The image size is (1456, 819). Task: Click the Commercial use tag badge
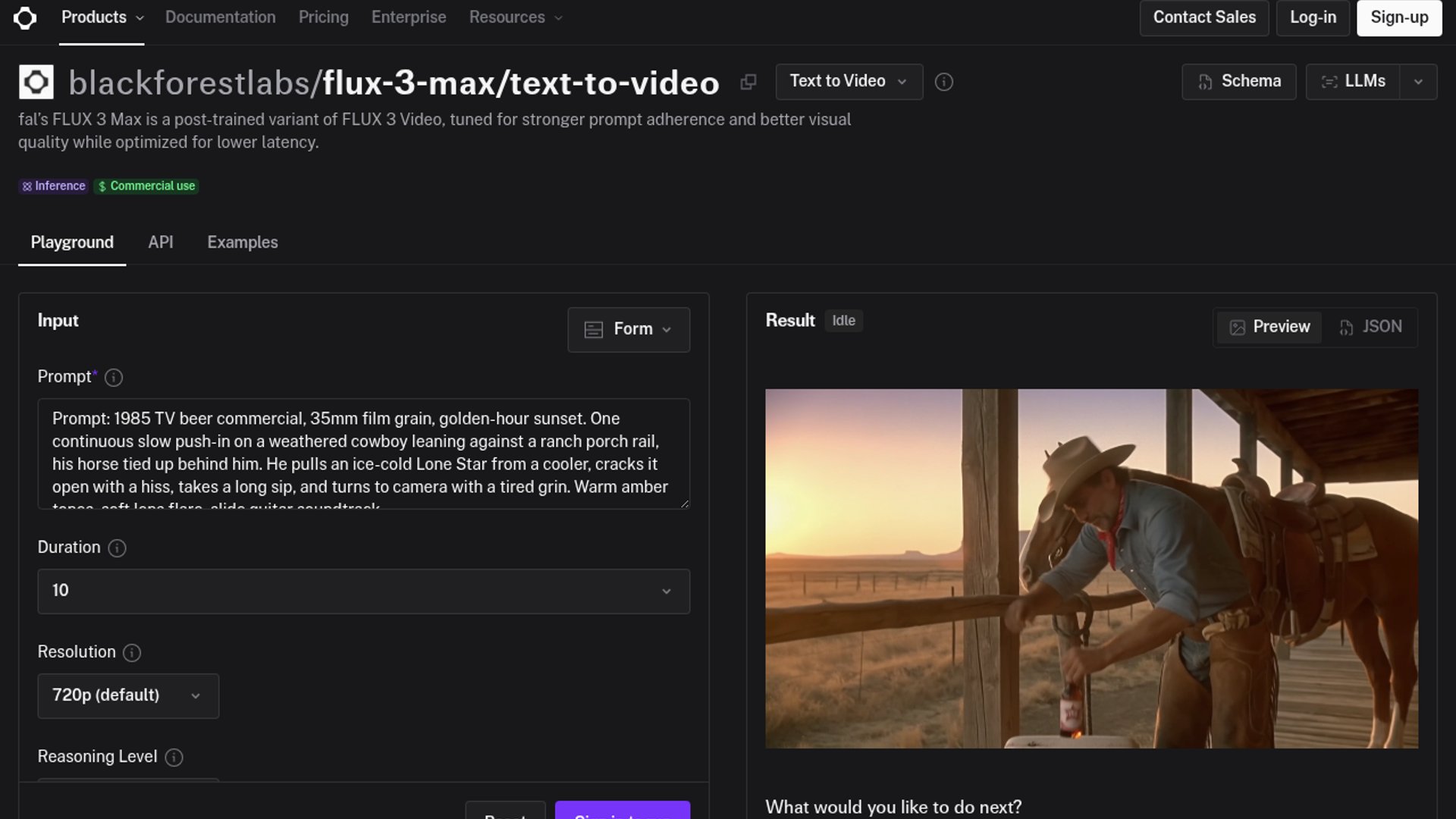pyautogui.click(x=146, y=187)
